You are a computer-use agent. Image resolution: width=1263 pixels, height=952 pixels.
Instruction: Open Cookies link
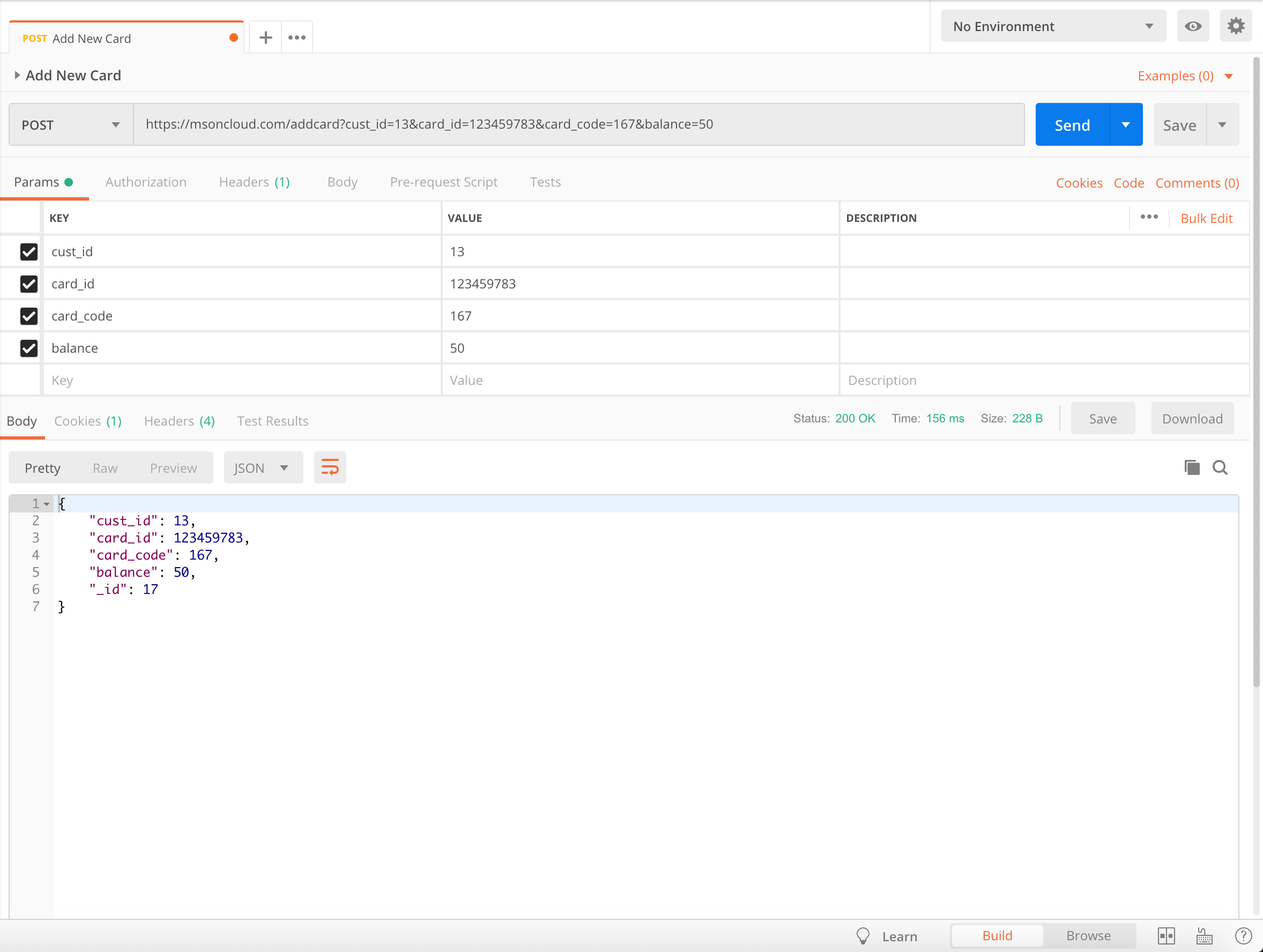coord(1079,183)
